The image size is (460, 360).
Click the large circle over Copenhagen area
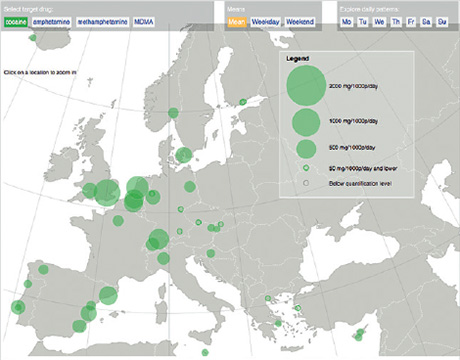[x=184, y=155]
